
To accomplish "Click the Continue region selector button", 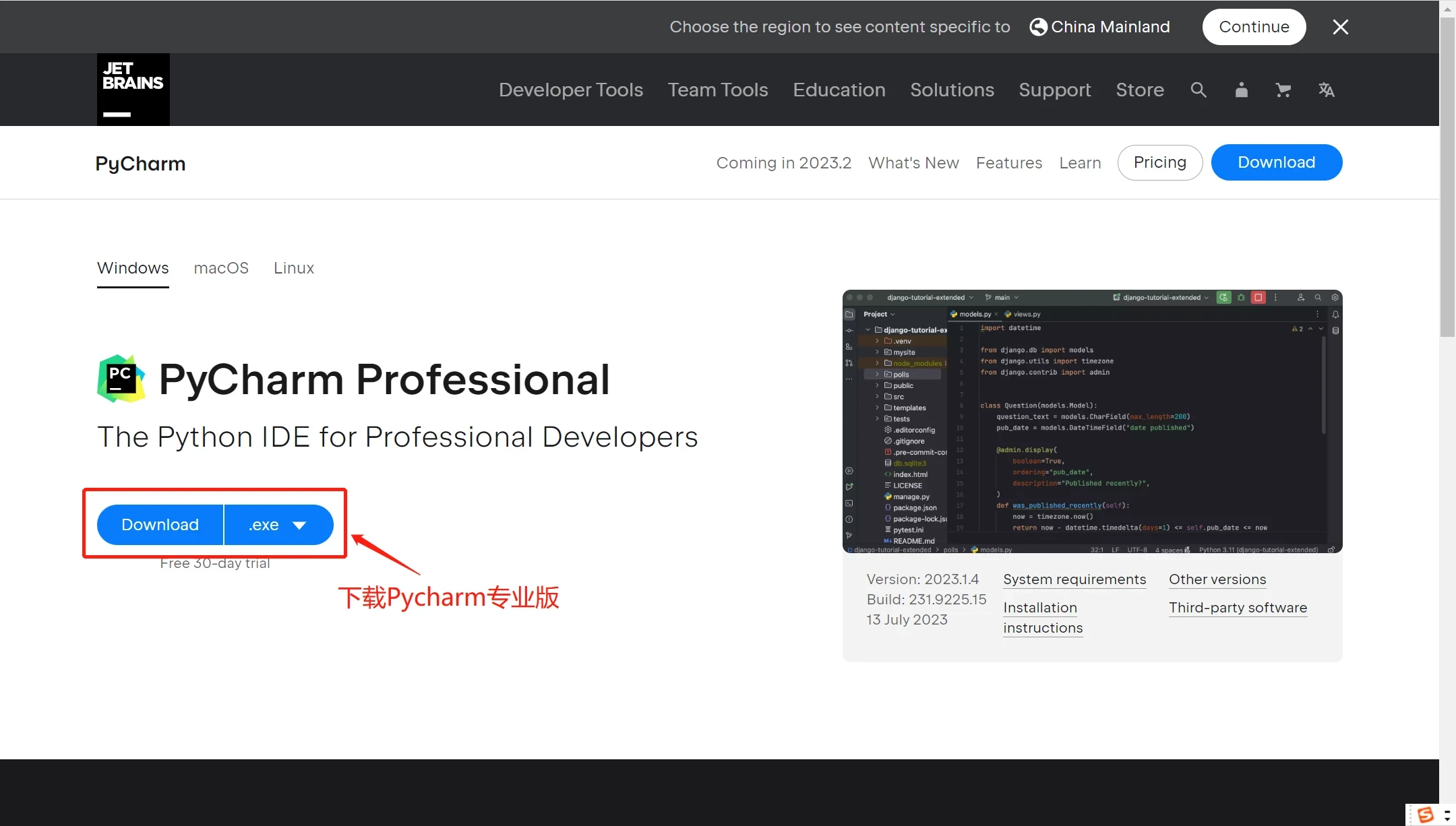I will tap(1253, 26).
